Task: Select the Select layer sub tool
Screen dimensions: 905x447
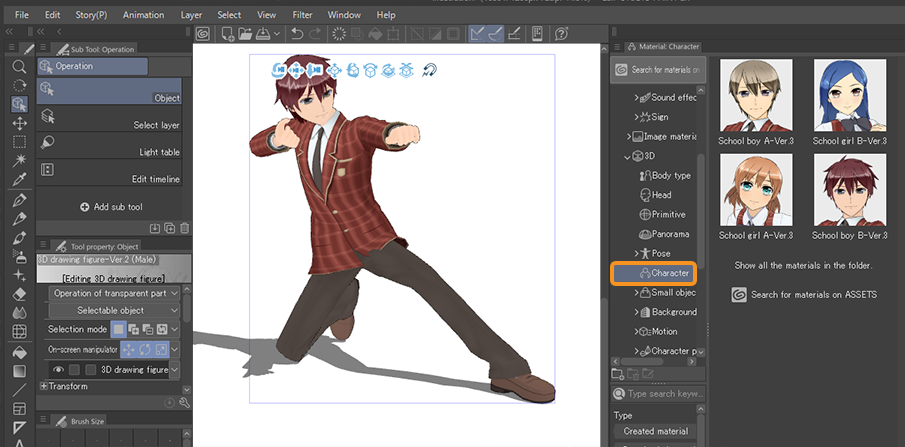Action: [110, 118]
